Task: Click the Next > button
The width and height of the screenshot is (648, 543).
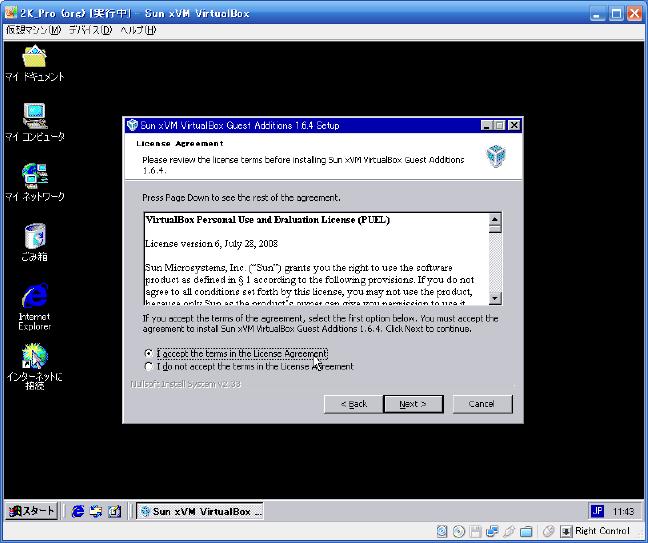Action: click(x=413, y=404)
